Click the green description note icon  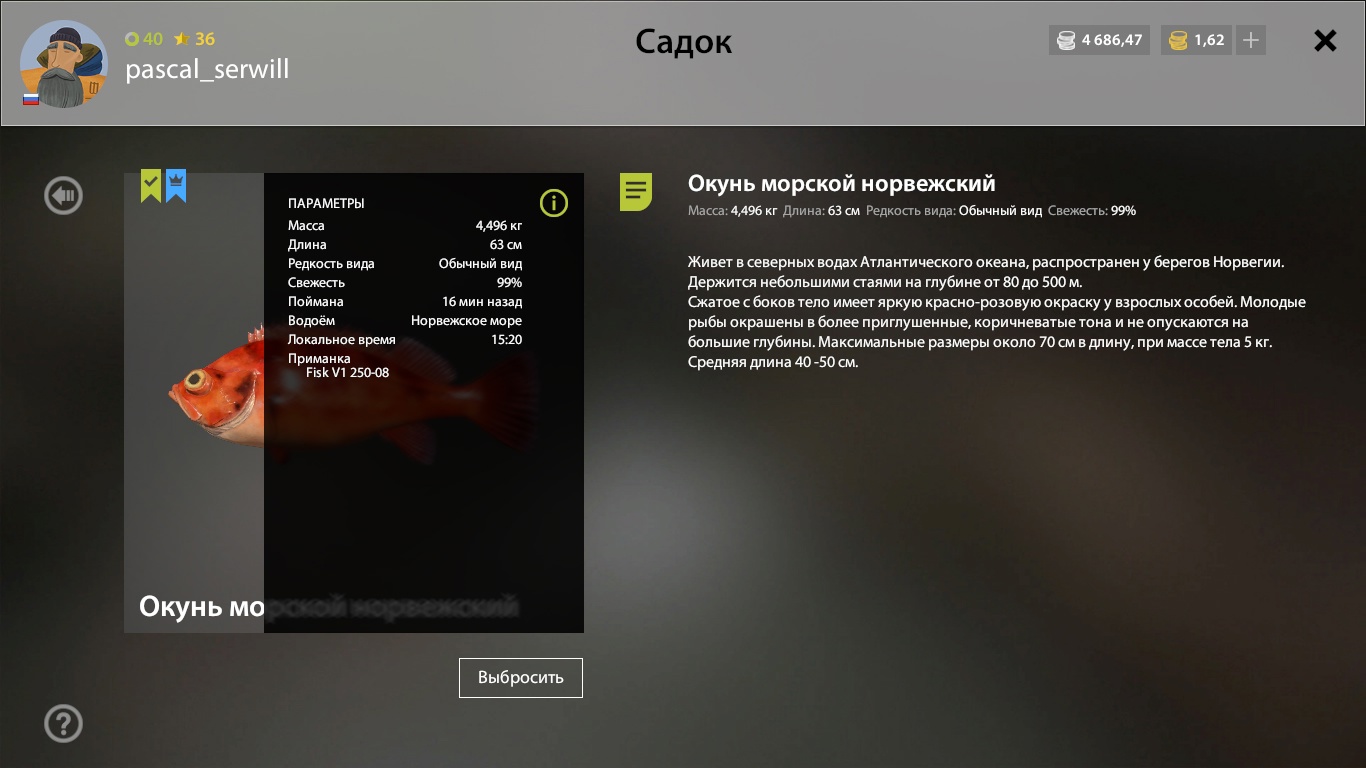coord(636,191)
